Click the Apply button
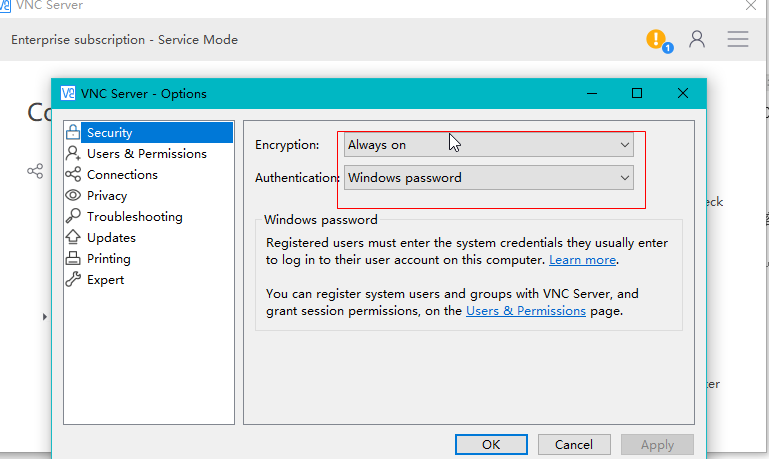 [x=657, y=444]
